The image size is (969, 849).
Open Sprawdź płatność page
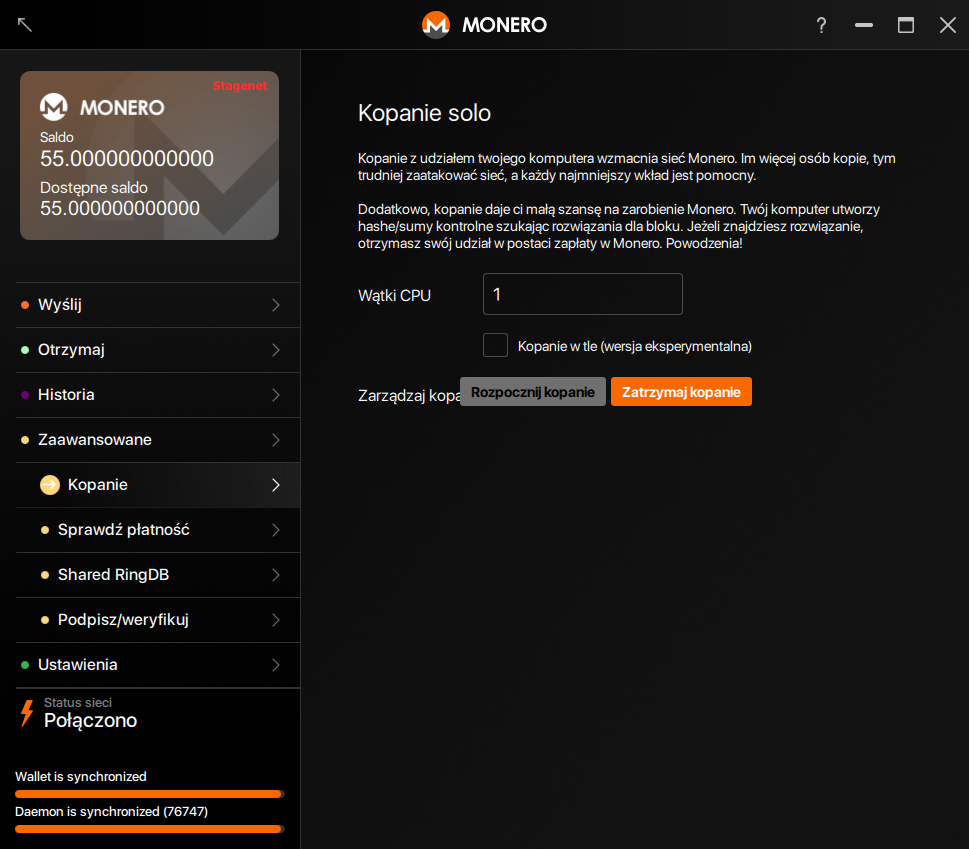[158, 530]
